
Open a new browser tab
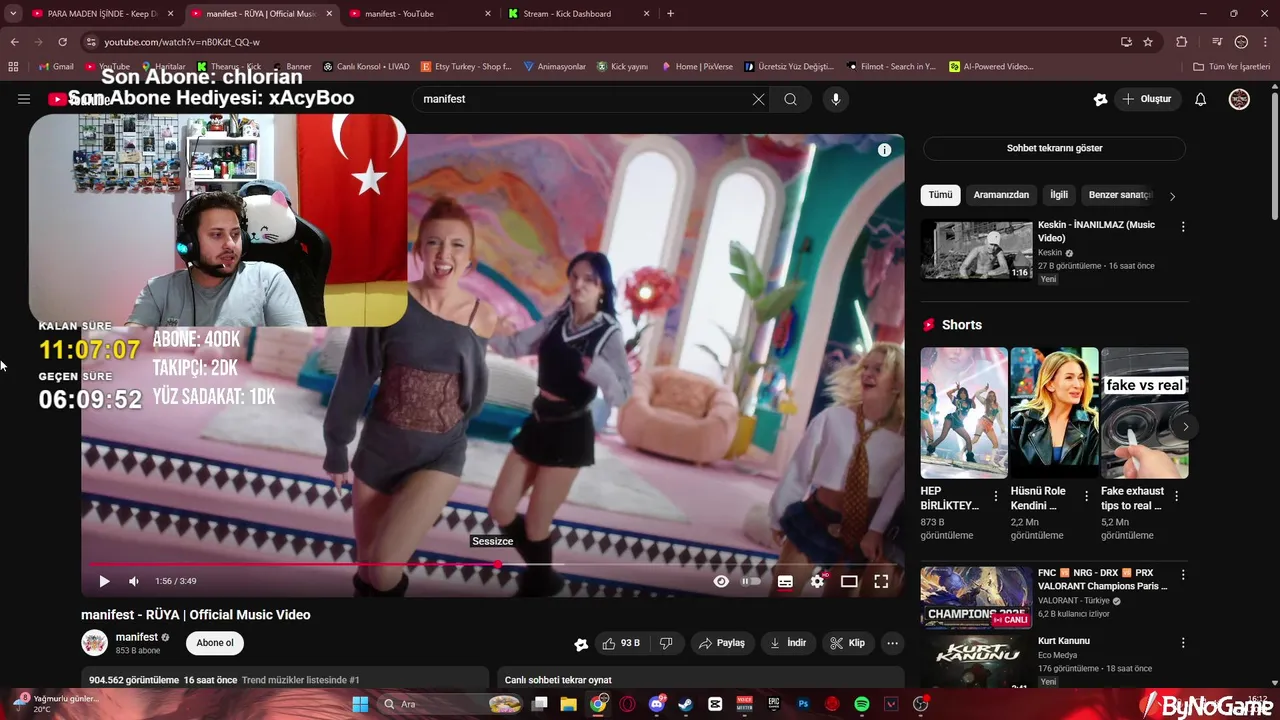(670, 14)
